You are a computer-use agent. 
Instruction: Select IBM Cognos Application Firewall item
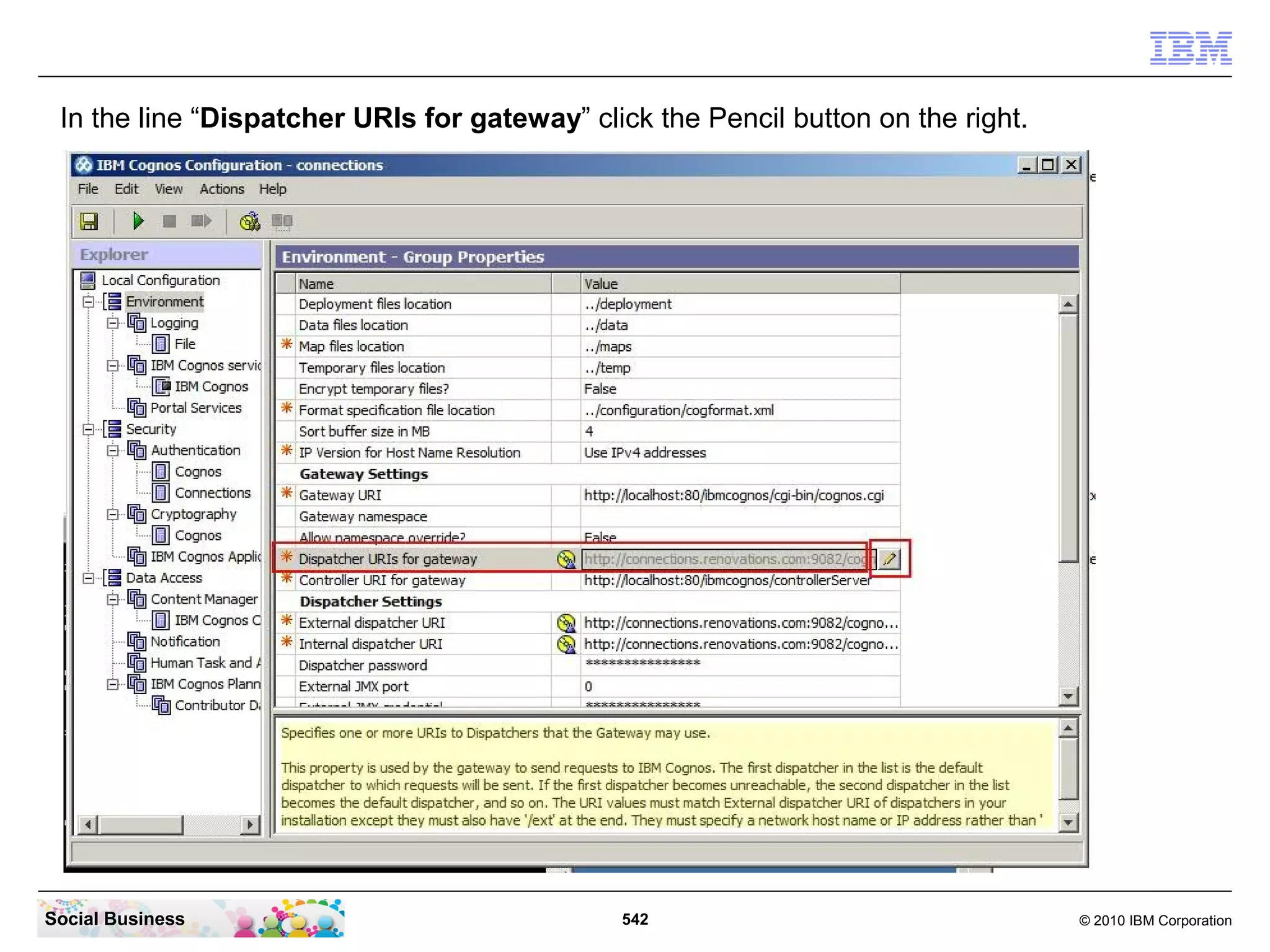click(x=205, y=557)
